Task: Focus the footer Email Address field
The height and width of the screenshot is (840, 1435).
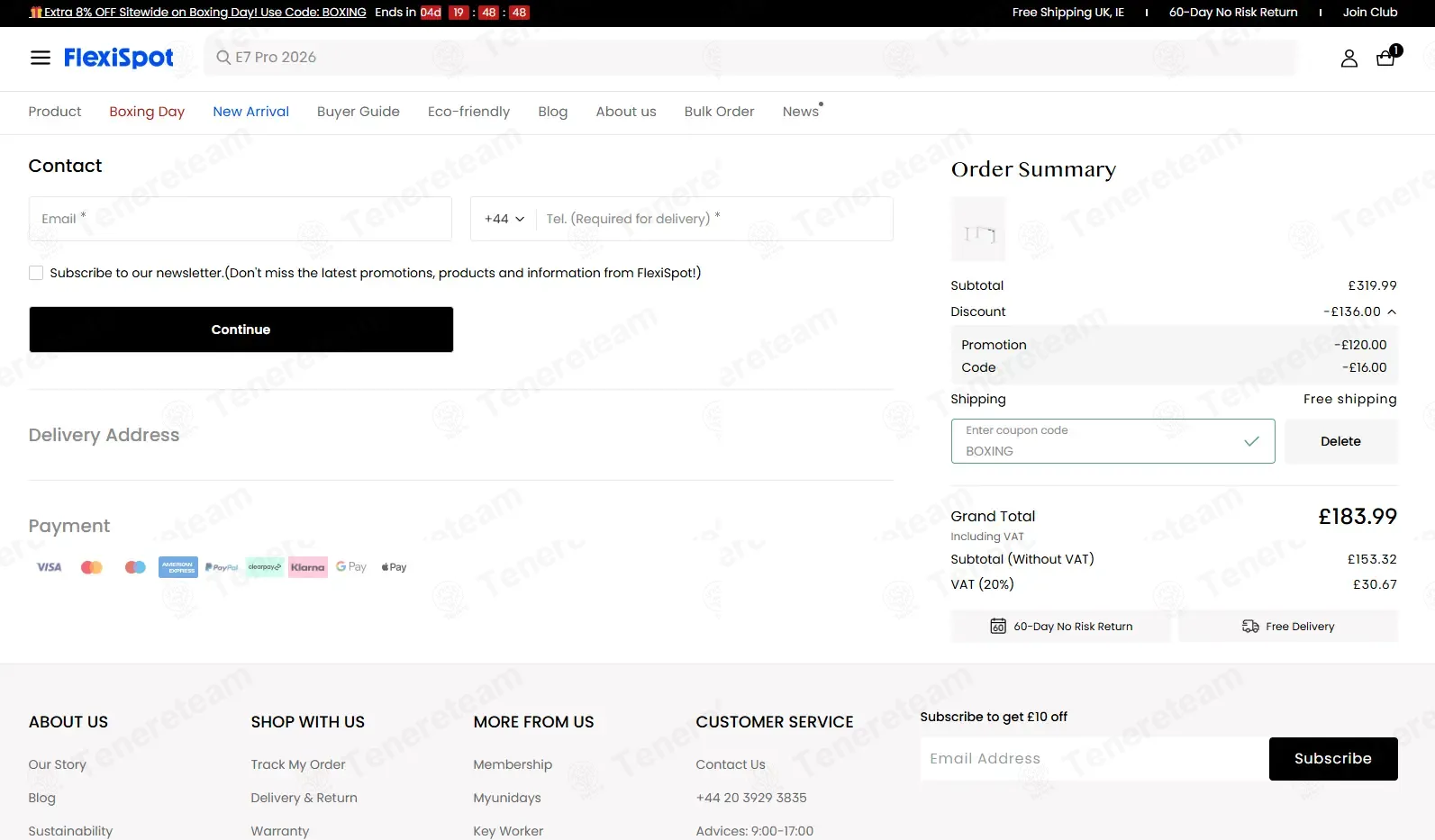Action: pos(1094,759)
